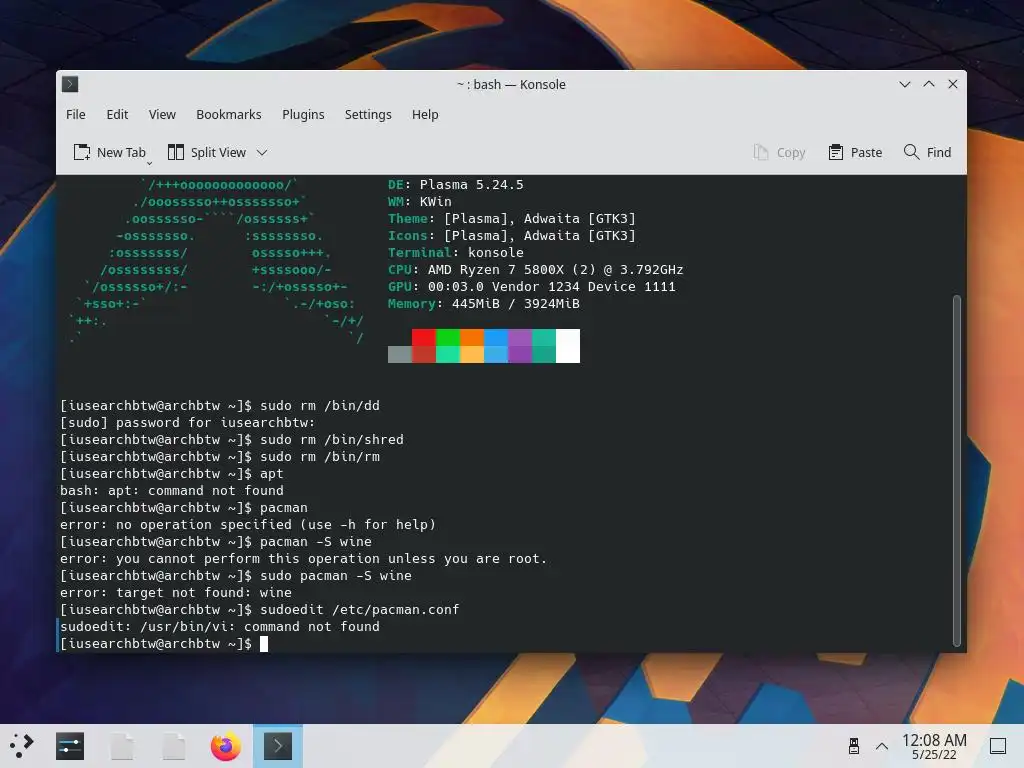This screenshot has width=1024, height=768.
Task: Click the orange color block in neofetch palette
Action: click(472, 338)
